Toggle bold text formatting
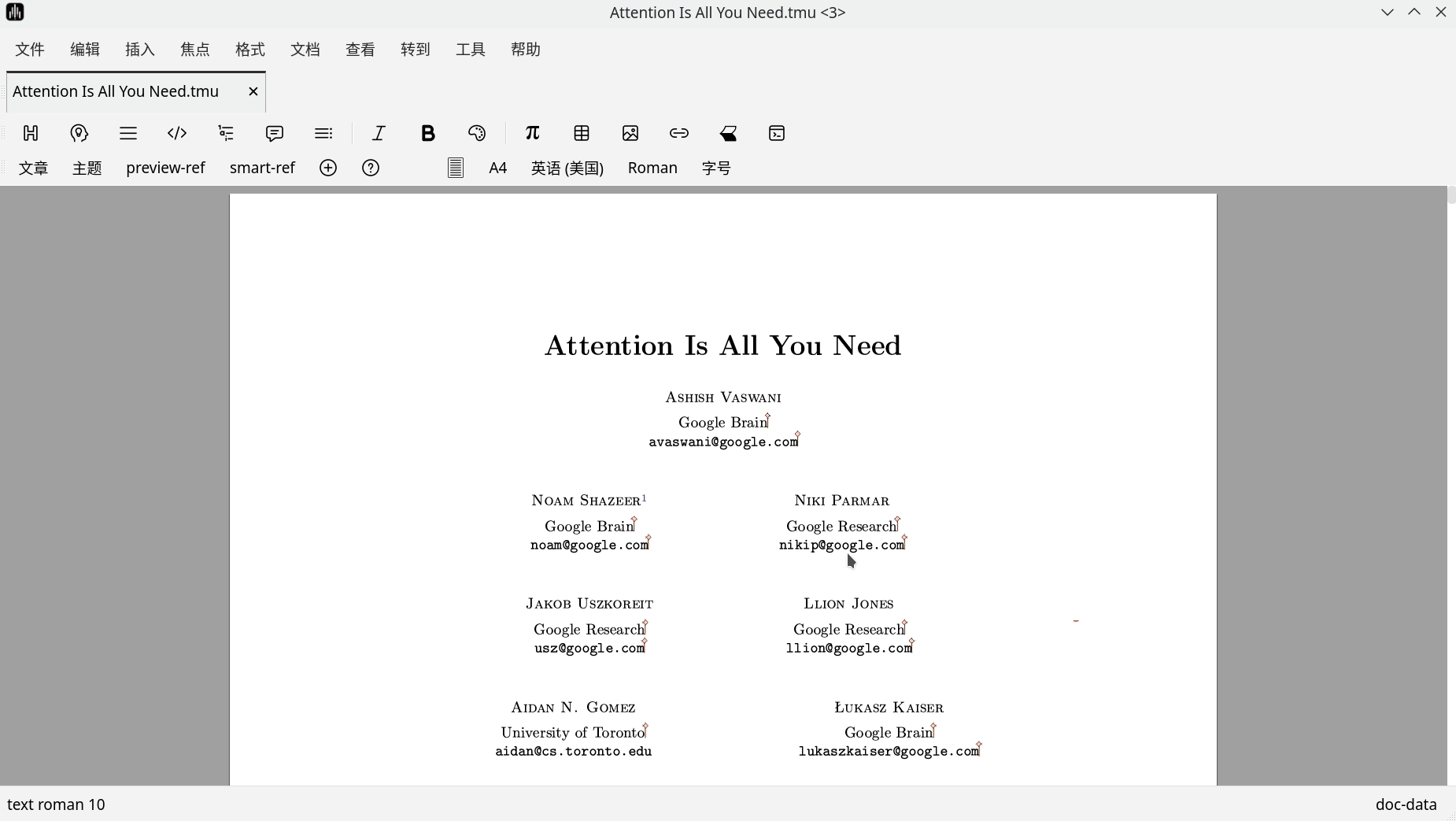The image size is (1456, 821). 427,133
